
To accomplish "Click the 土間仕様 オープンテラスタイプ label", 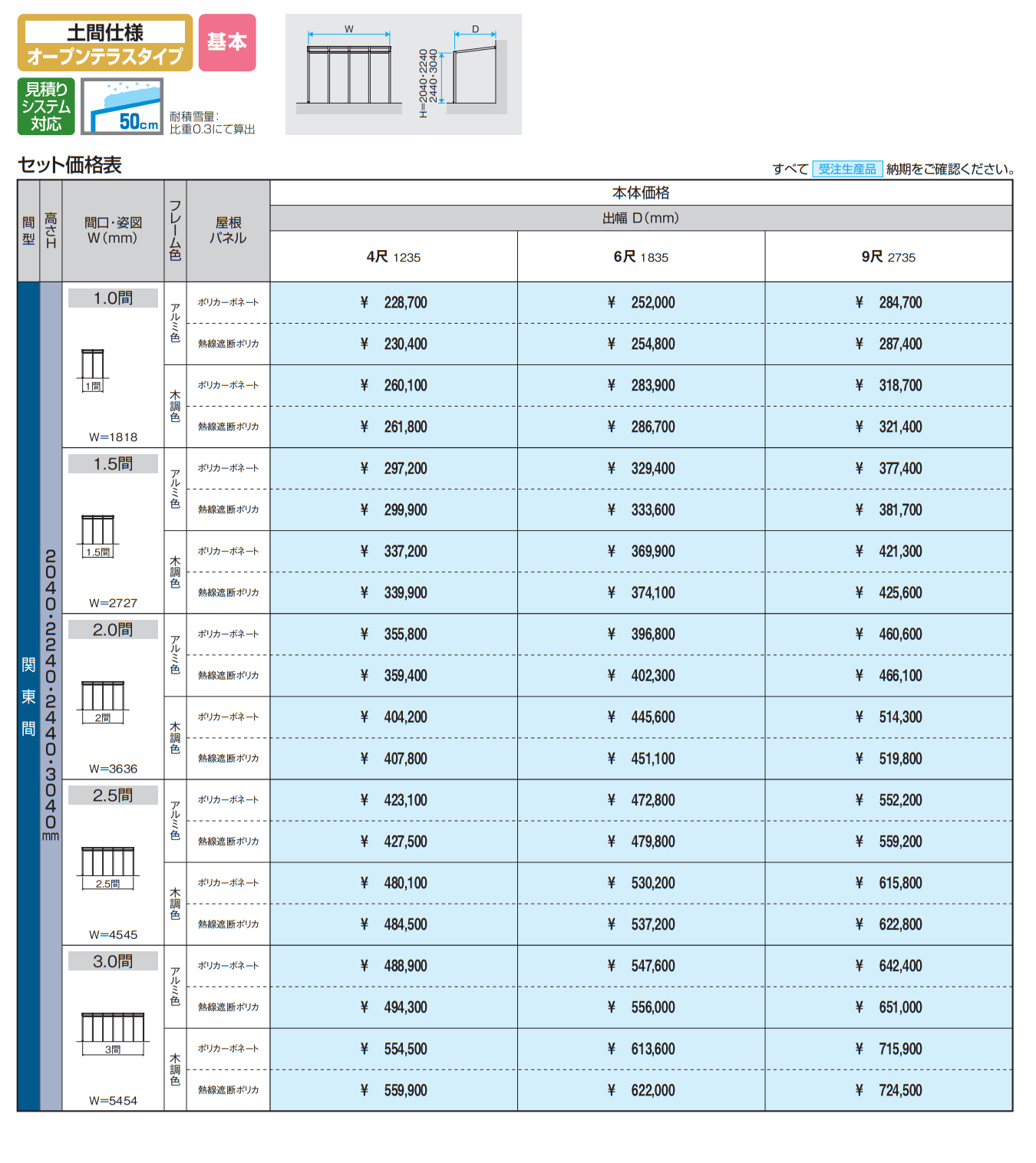I will click(105, 43).
